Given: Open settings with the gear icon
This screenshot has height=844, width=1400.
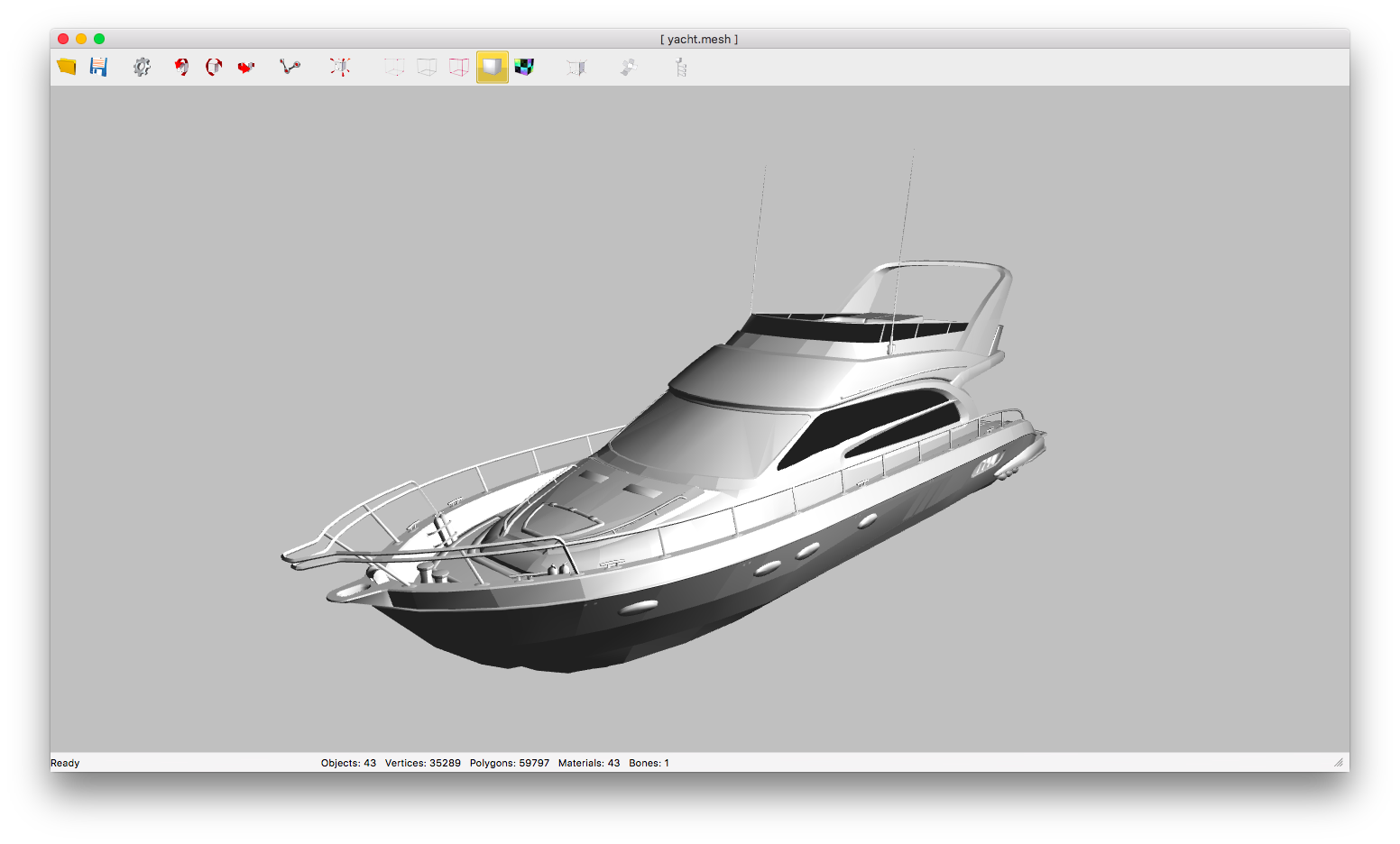Looking at the screenshot, I should (x=142, y=67).
